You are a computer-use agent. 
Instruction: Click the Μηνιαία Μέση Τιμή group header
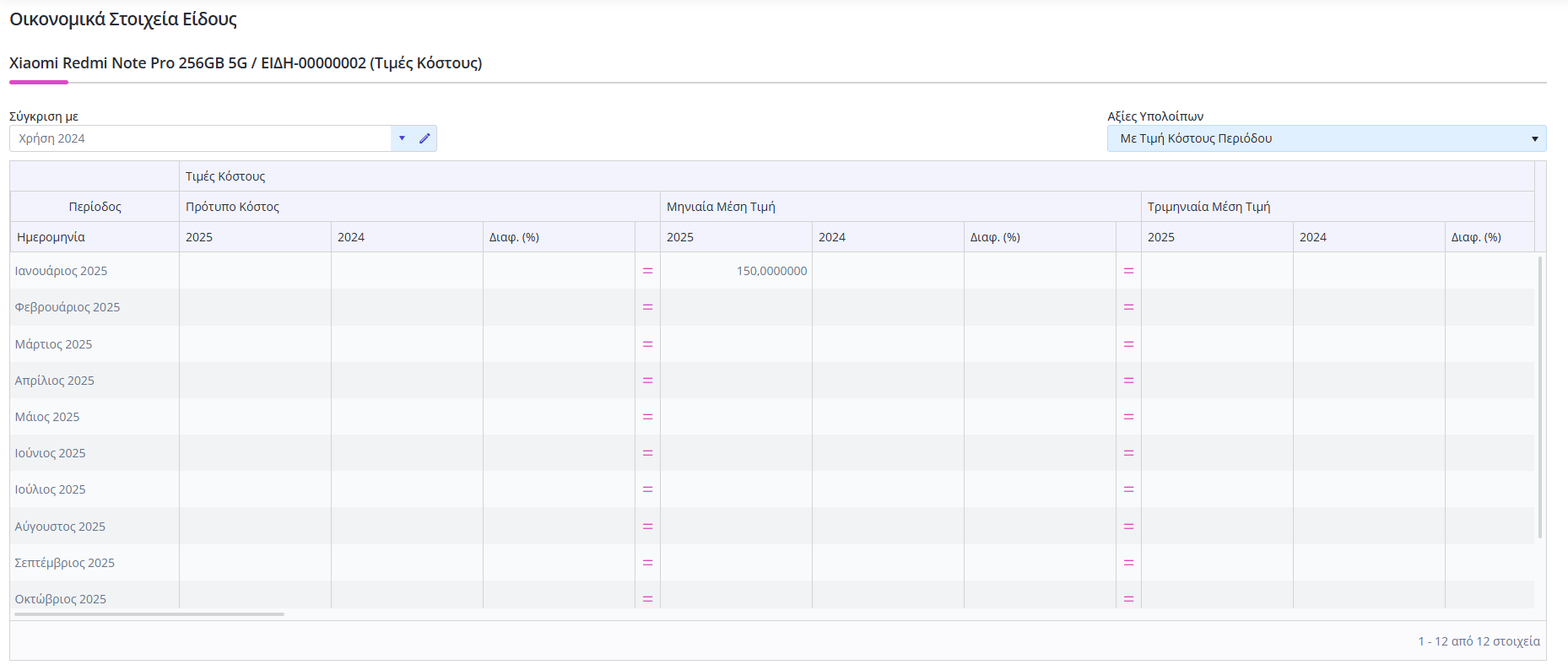[x=900, y=207]
